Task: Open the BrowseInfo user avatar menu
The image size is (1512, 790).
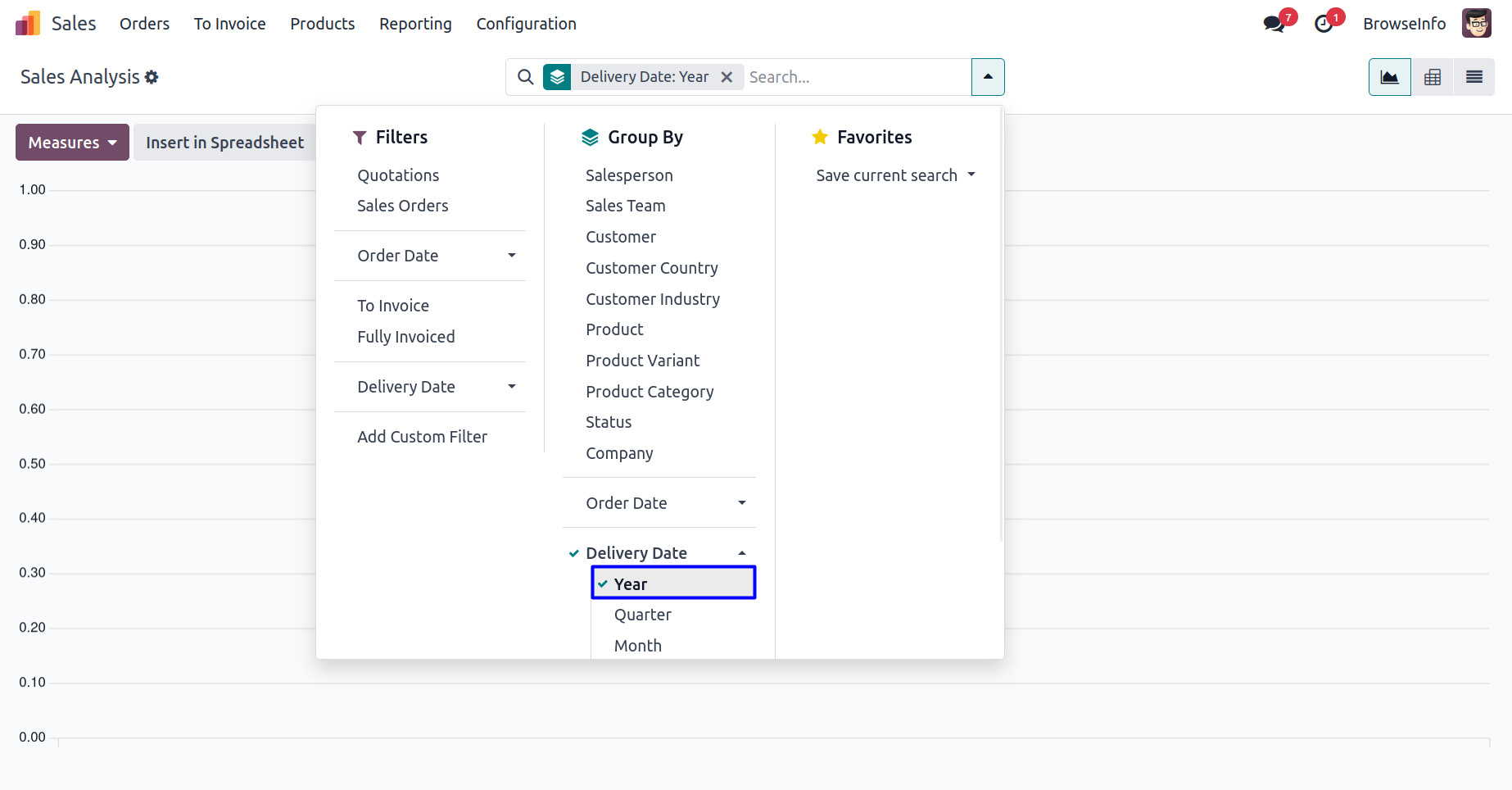Action: click(1476, 24)
